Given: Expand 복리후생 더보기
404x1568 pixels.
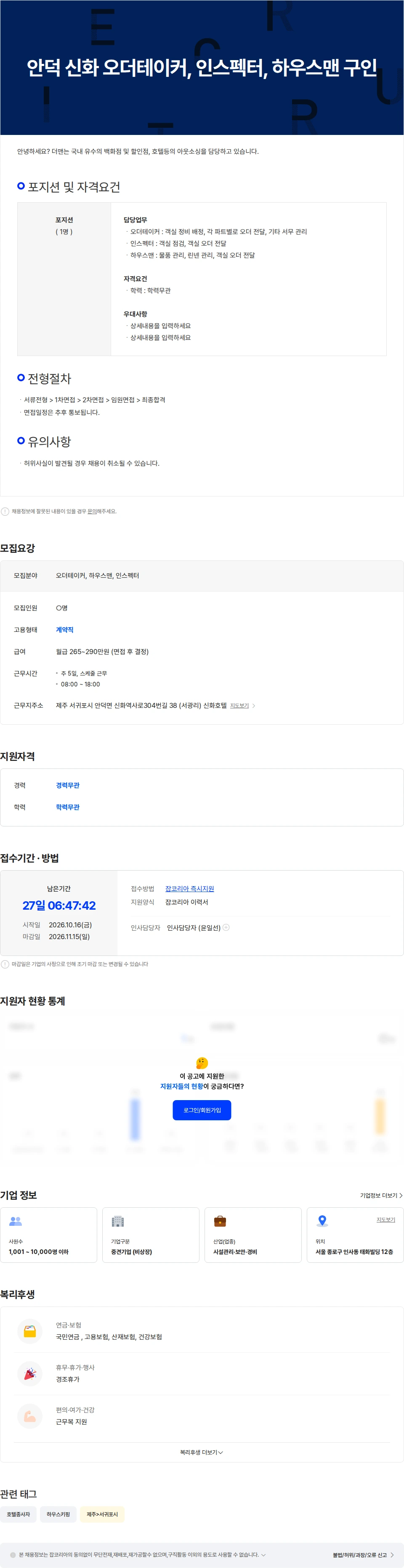Looking at the screenshot, I should coord(202,1452).
